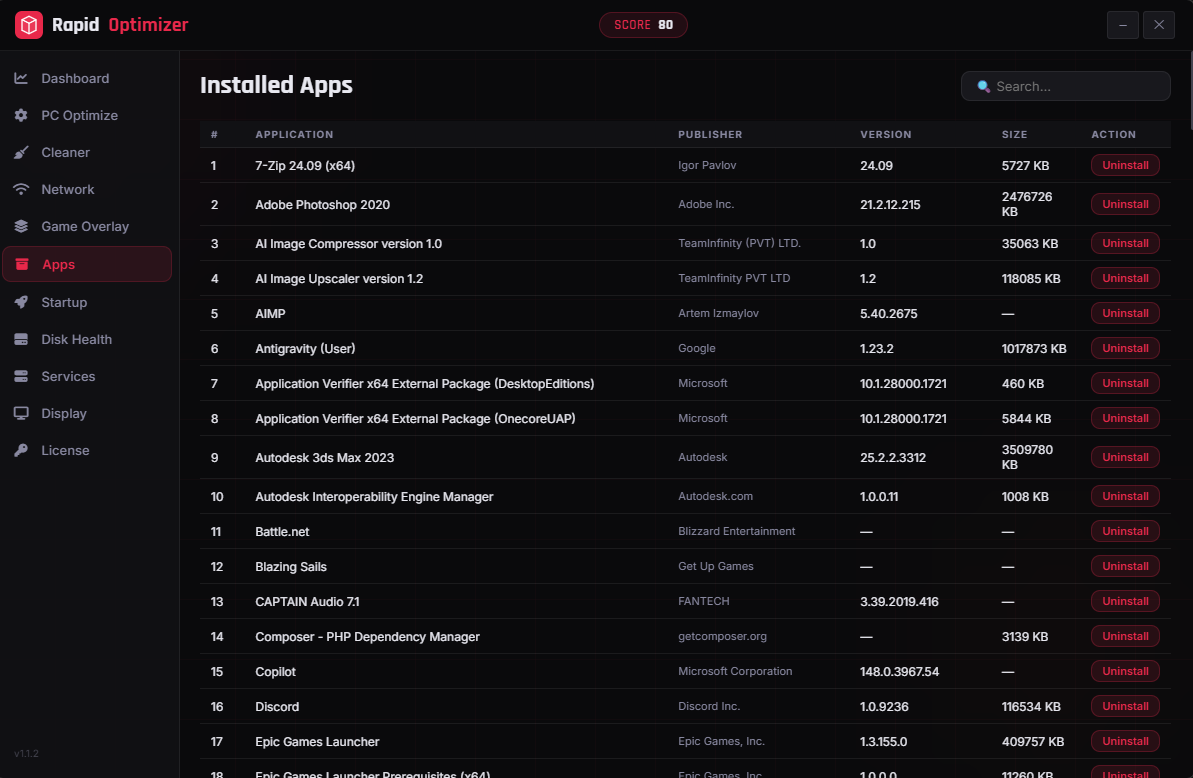Screen dimensions: 1193x778
Task: Uninstall AI Image Upscaler version 1.2
Action: click(1125, 278)
